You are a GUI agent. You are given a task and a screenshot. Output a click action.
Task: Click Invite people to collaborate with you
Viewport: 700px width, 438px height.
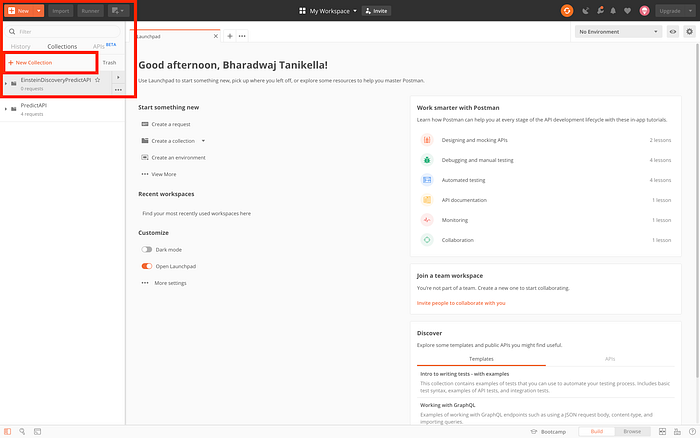(461, 303)
